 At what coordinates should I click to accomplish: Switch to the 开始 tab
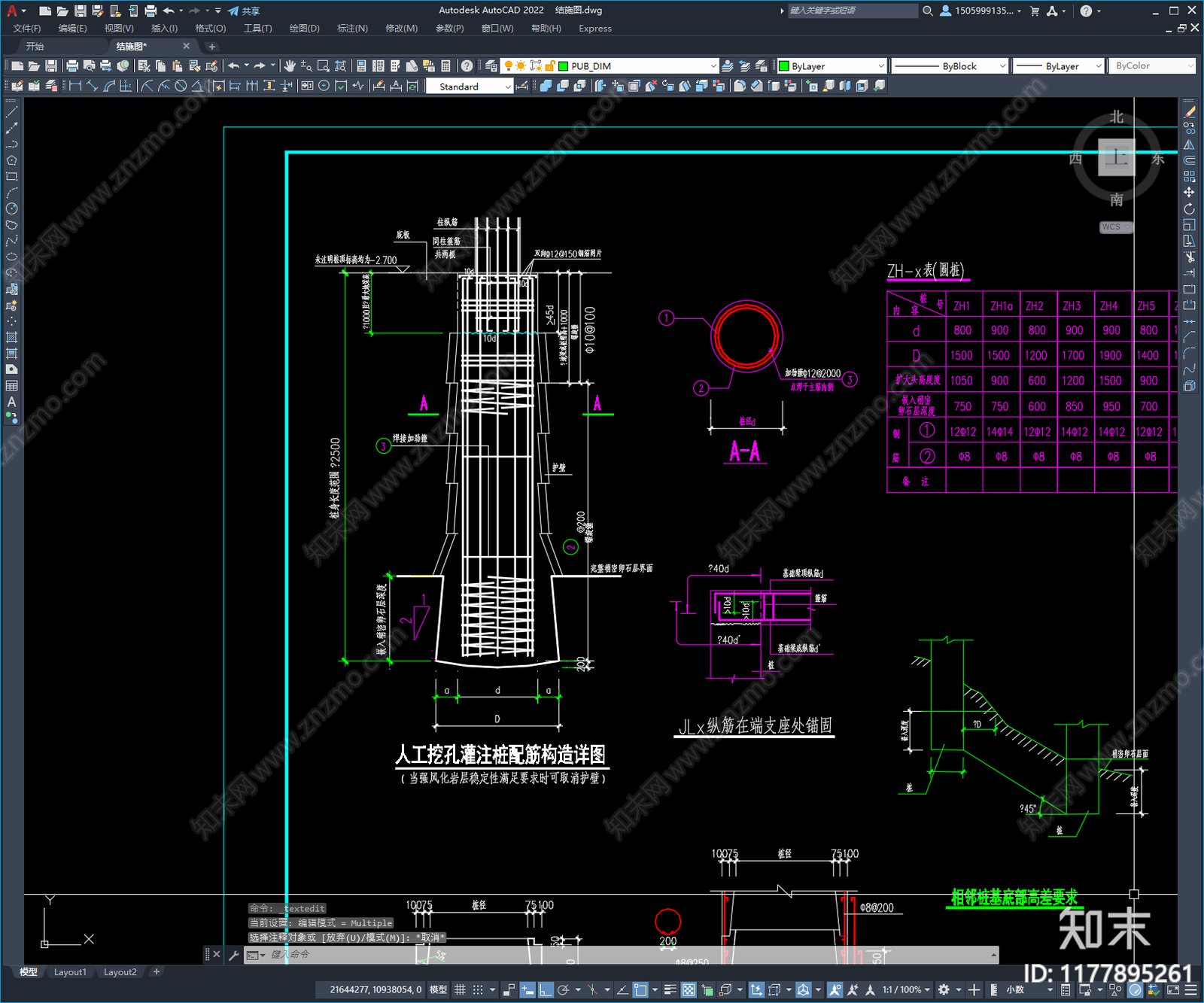point(35,47)
